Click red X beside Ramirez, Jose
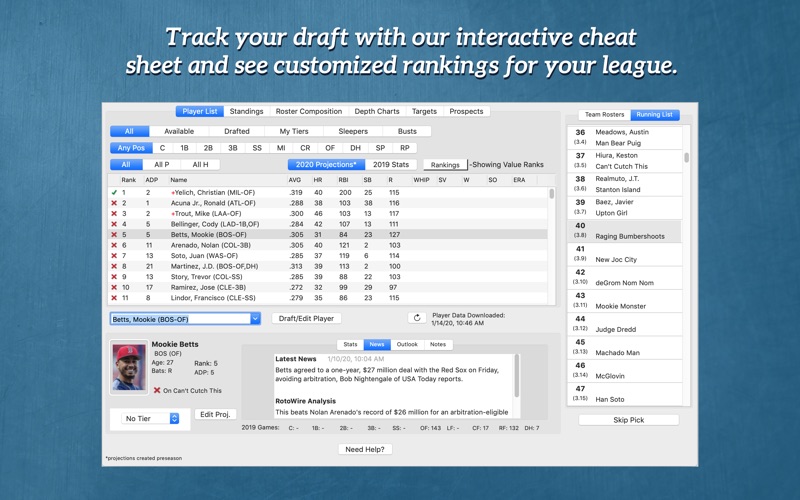Viewport: 800px width, 500px height. point(114,287)
